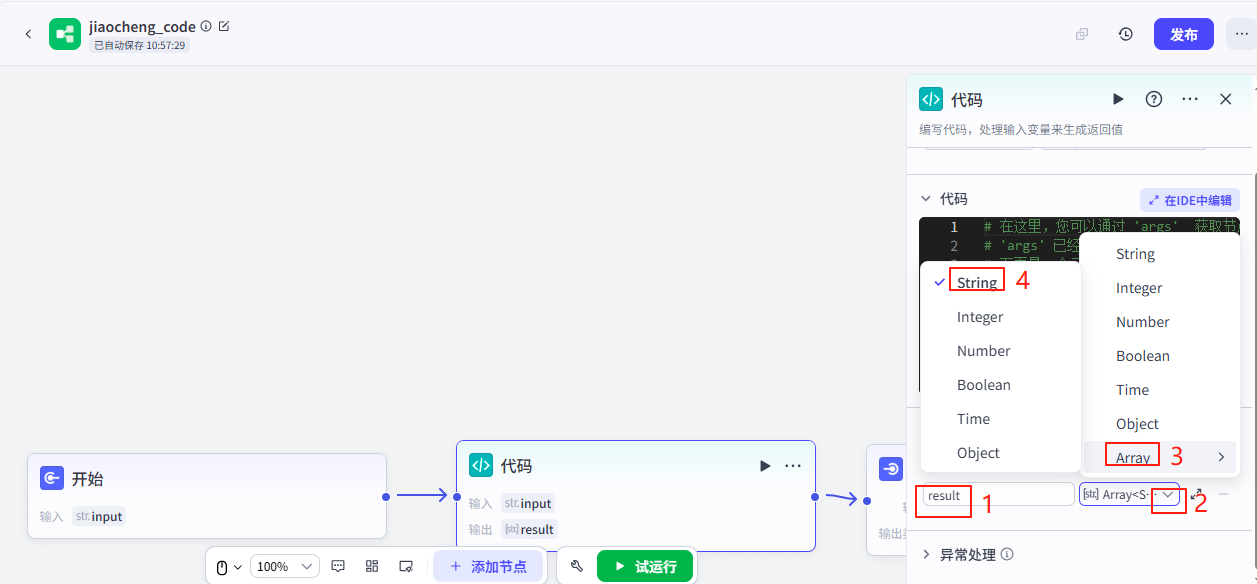The width and height of the screenshot is (1257, 584).
Task: Collapse the 代码 section
Action: [x=925, y=199]
